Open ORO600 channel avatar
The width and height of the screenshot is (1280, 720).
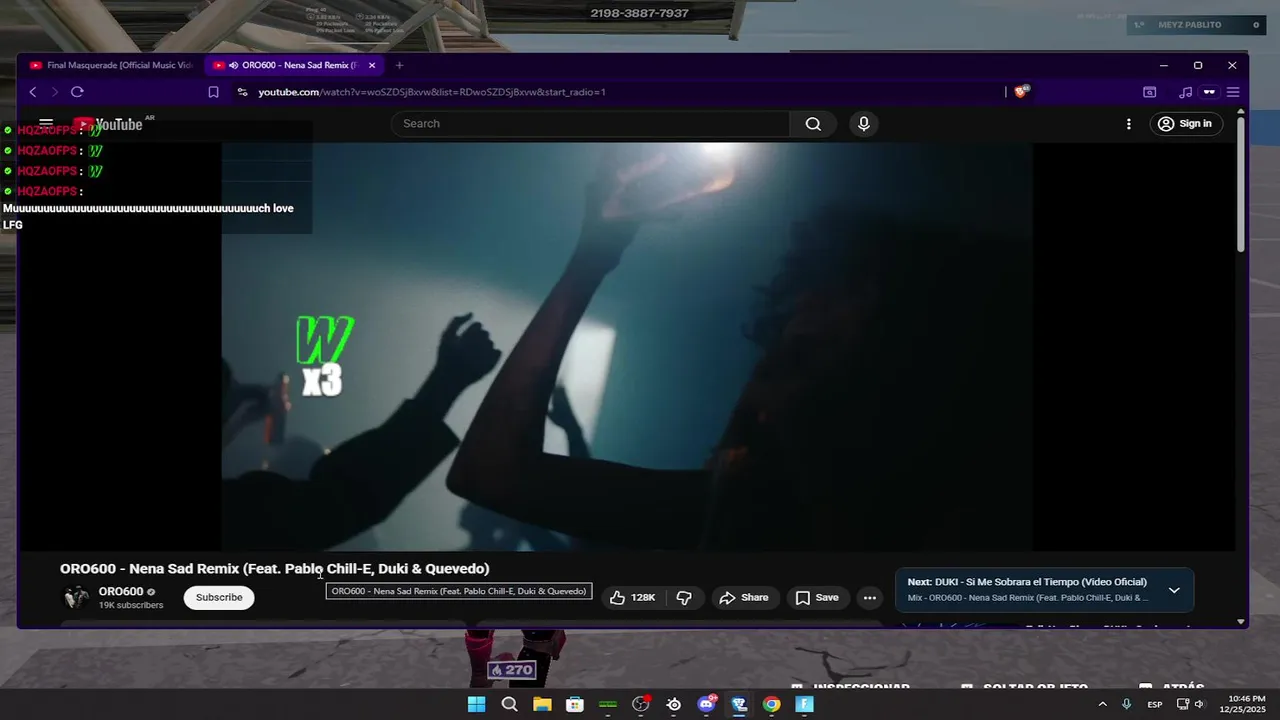tap(76, 597)
